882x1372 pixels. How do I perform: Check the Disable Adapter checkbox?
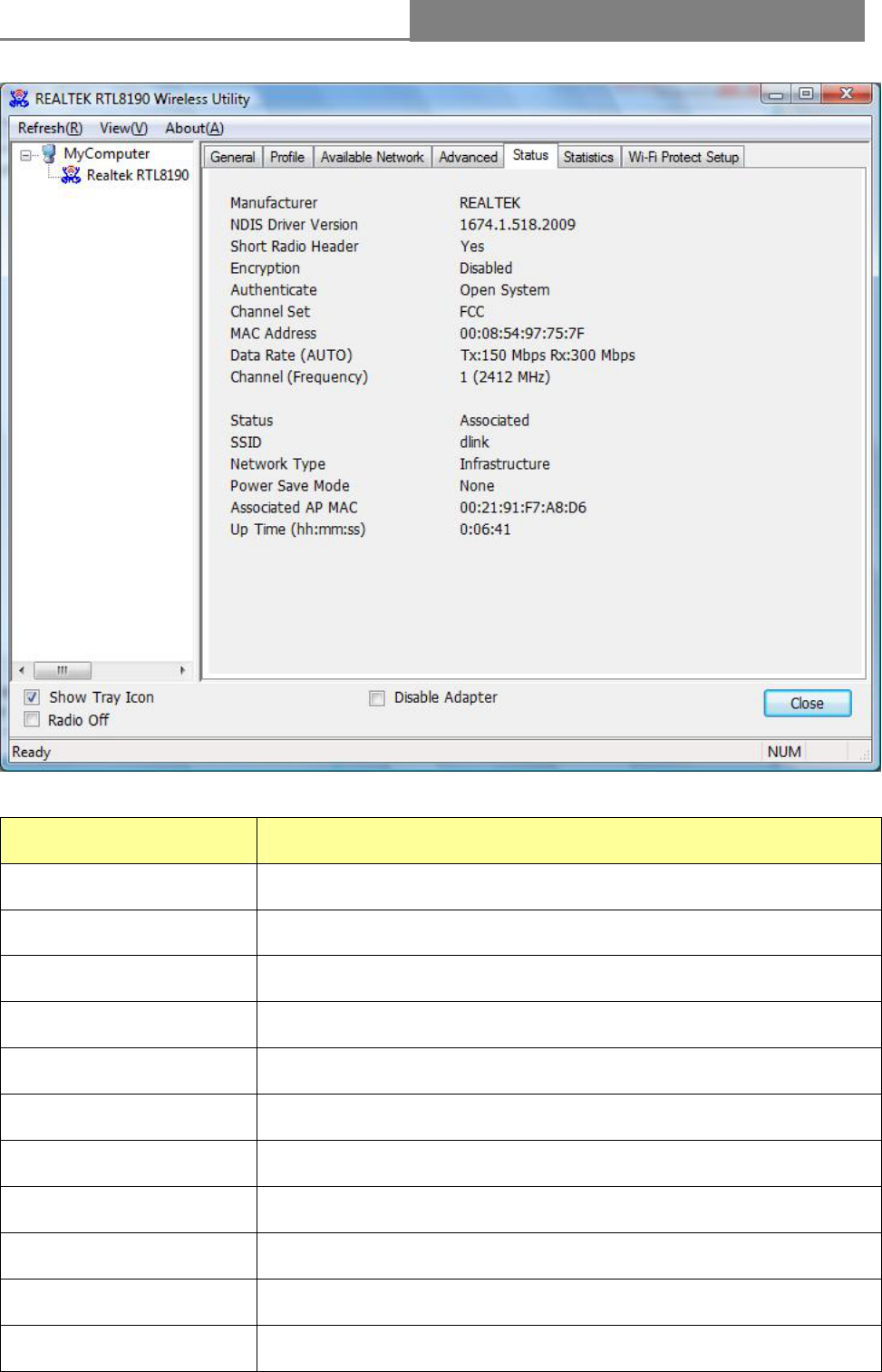(x=377, y=698)
